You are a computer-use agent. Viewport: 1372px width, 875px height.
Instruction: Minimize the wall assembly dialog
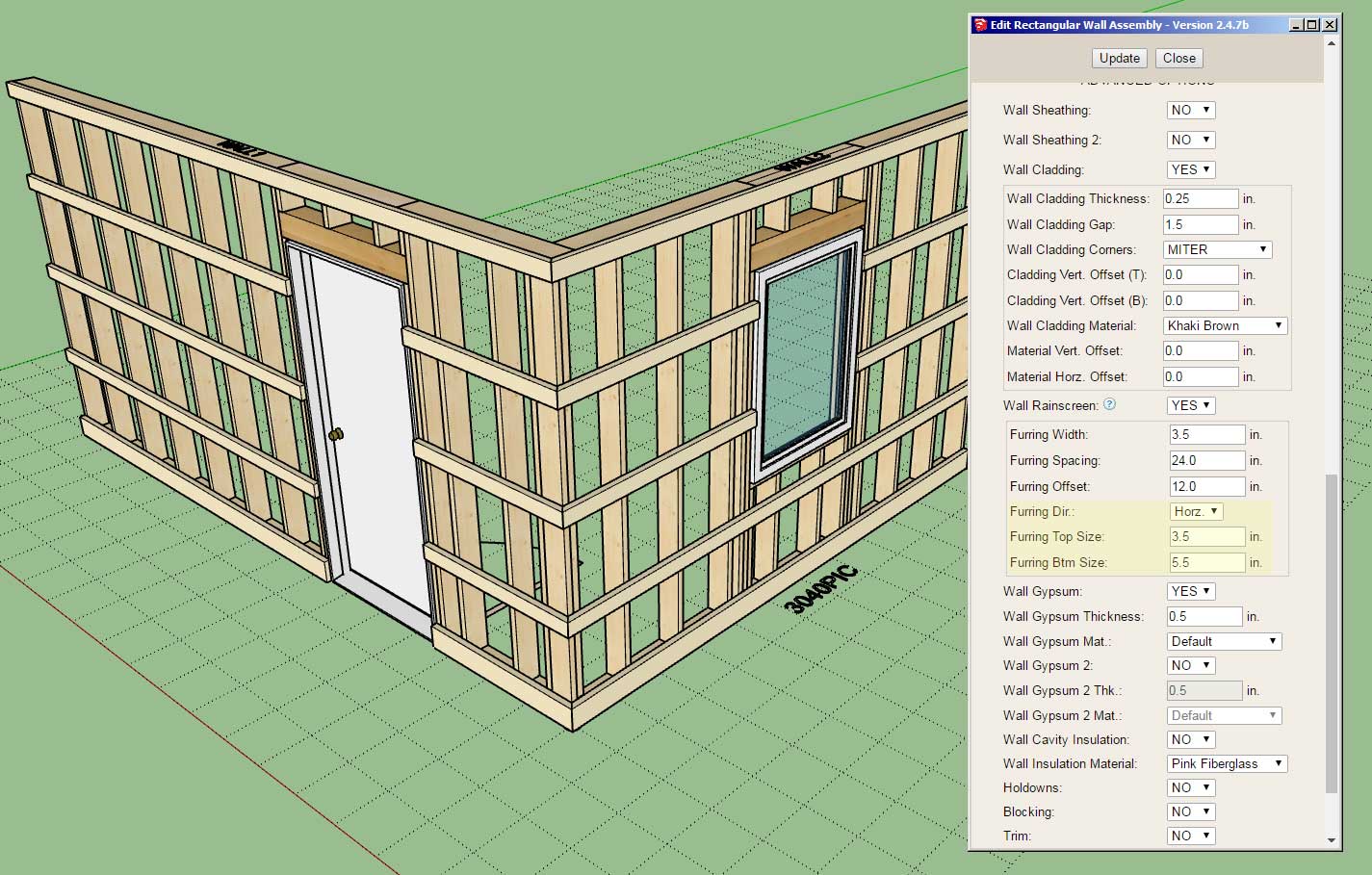(1296, 25)
